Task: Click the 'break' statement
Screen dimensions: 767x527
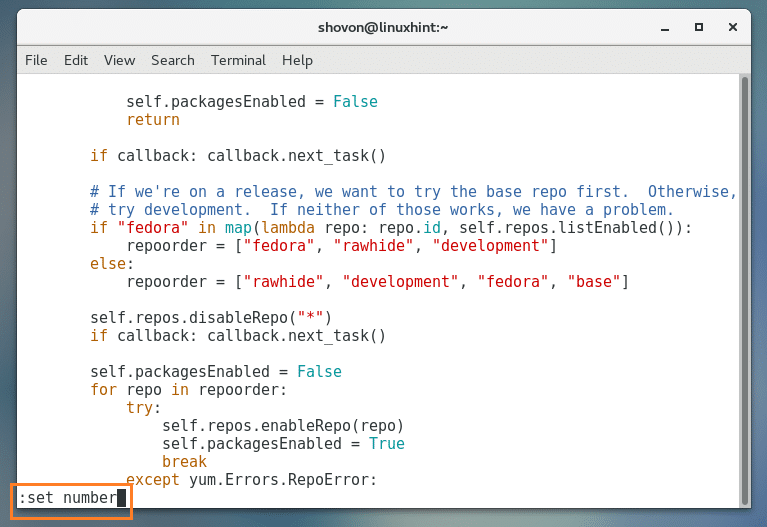Action: click(184, 462)
